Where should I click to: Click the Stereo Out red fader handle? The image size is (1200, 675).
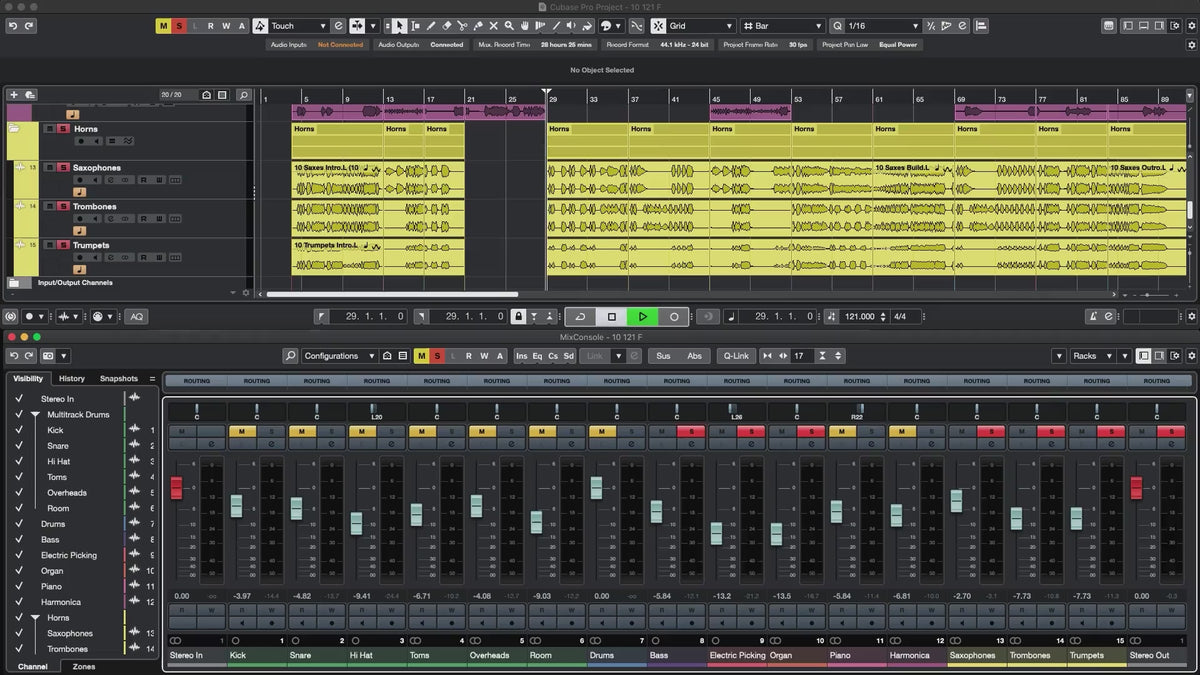[1136, 488]
